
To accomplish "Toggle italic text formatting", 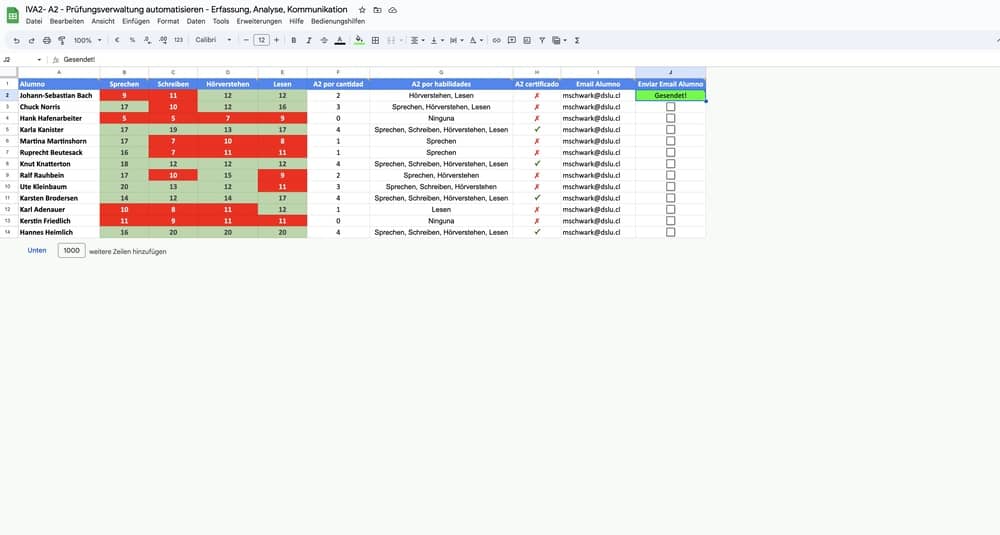I will point(309,40).
